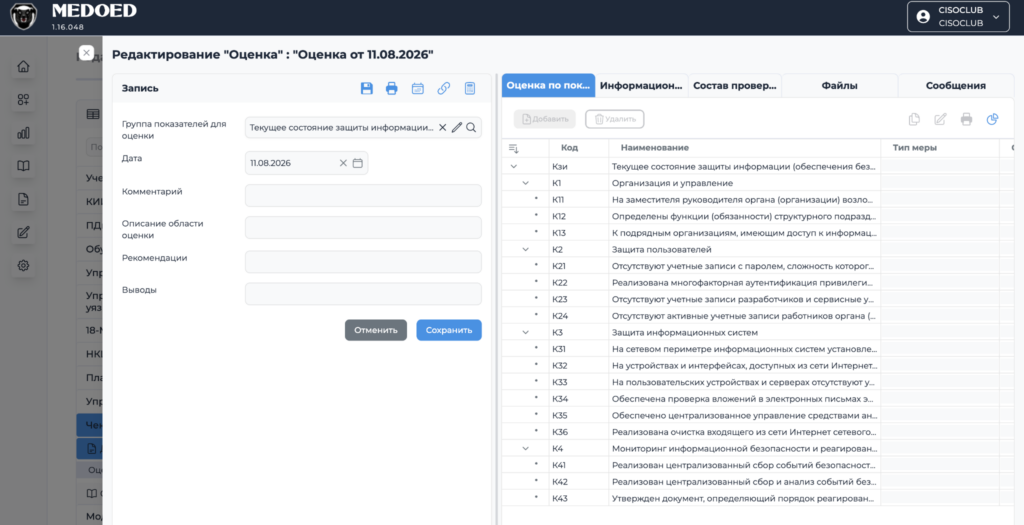1024x525 pixels.
Task: Select row К35 Обеспечено централизованное управление
Action: [x=758, y=415]
